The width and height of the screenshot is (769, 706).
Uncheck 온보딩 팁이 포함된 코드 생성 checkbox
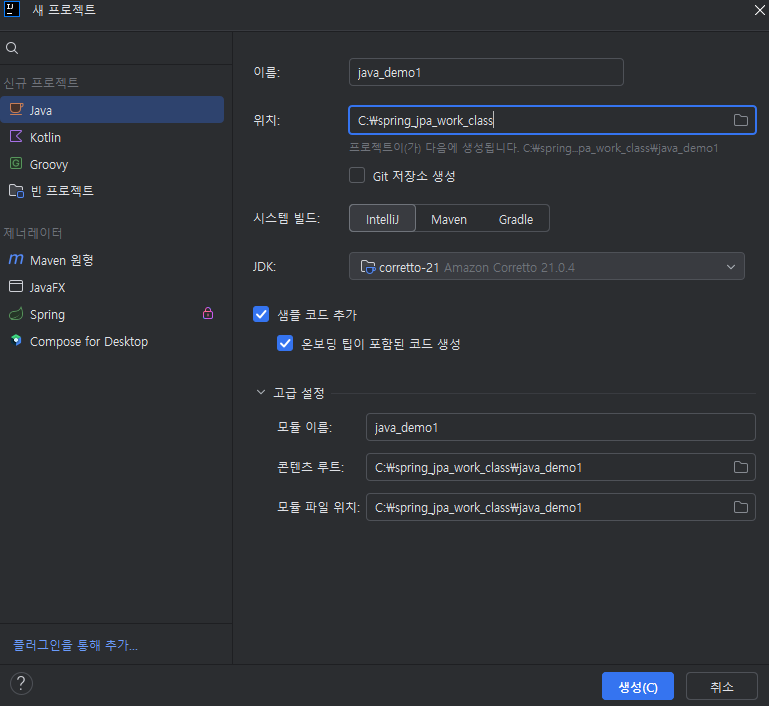tap(285, 343)
